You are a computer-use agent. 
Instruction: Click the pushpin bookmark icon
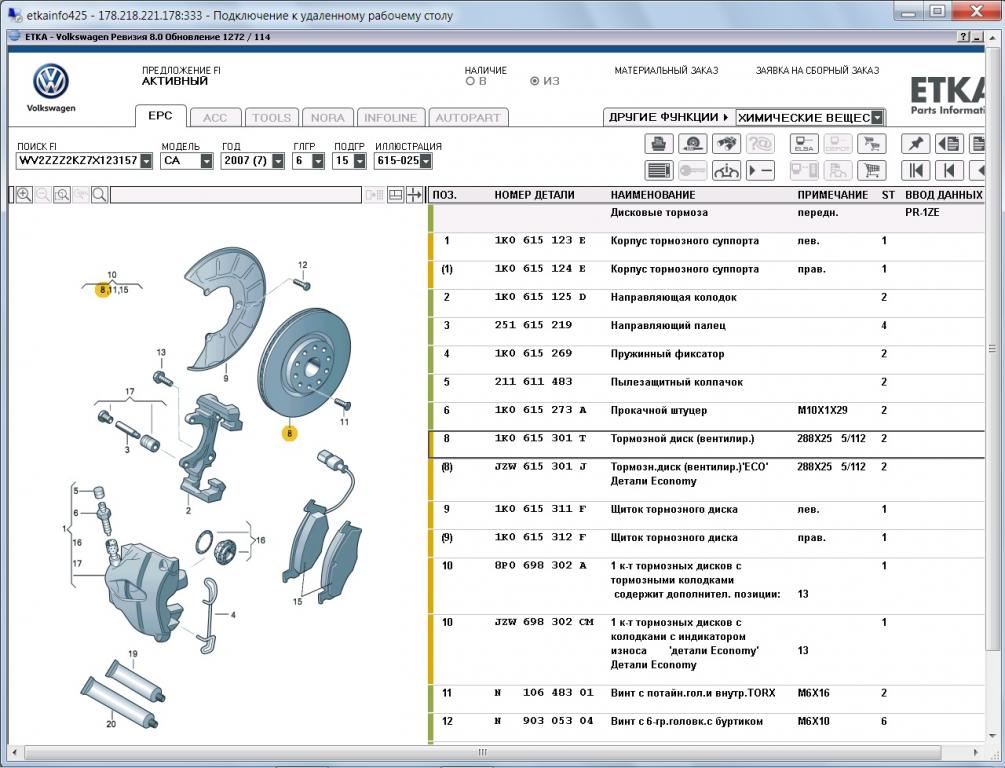point(915,144)
